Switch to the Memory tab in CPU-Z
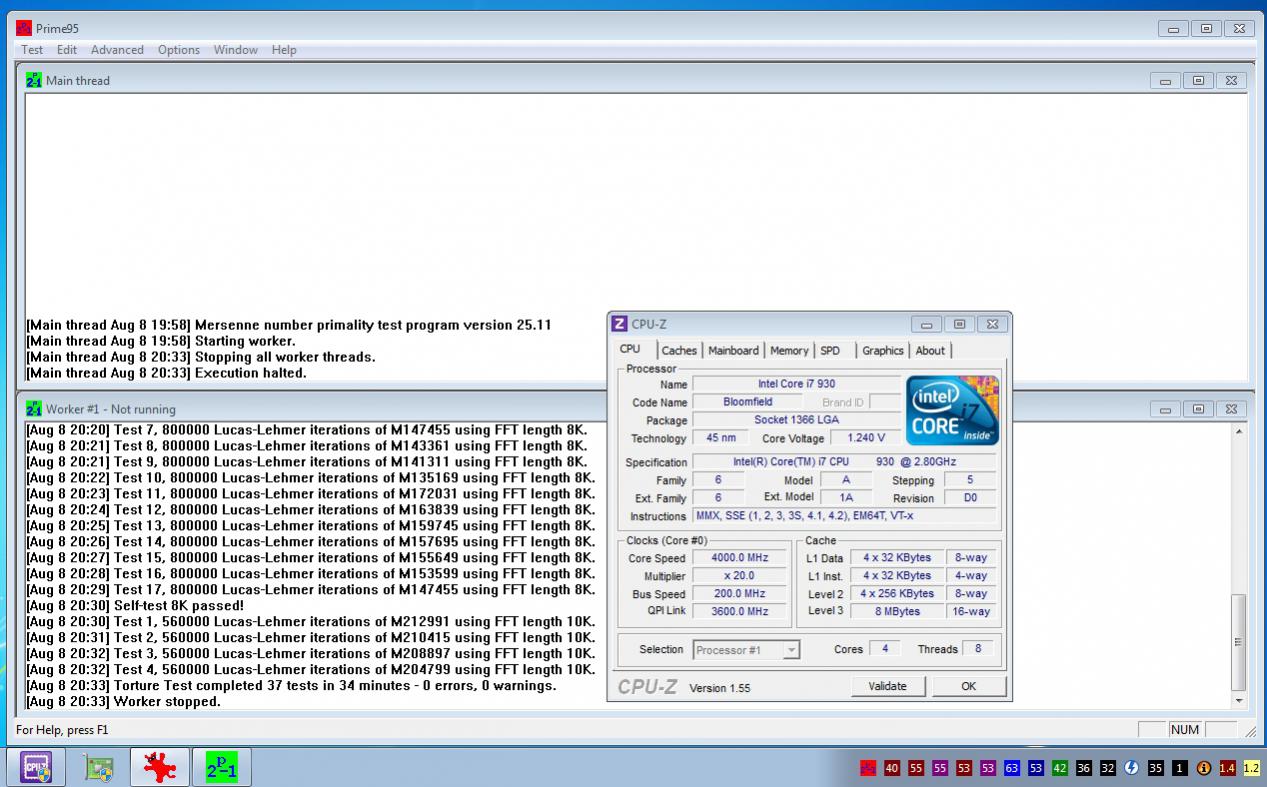1267x787 pixels. 789,351
